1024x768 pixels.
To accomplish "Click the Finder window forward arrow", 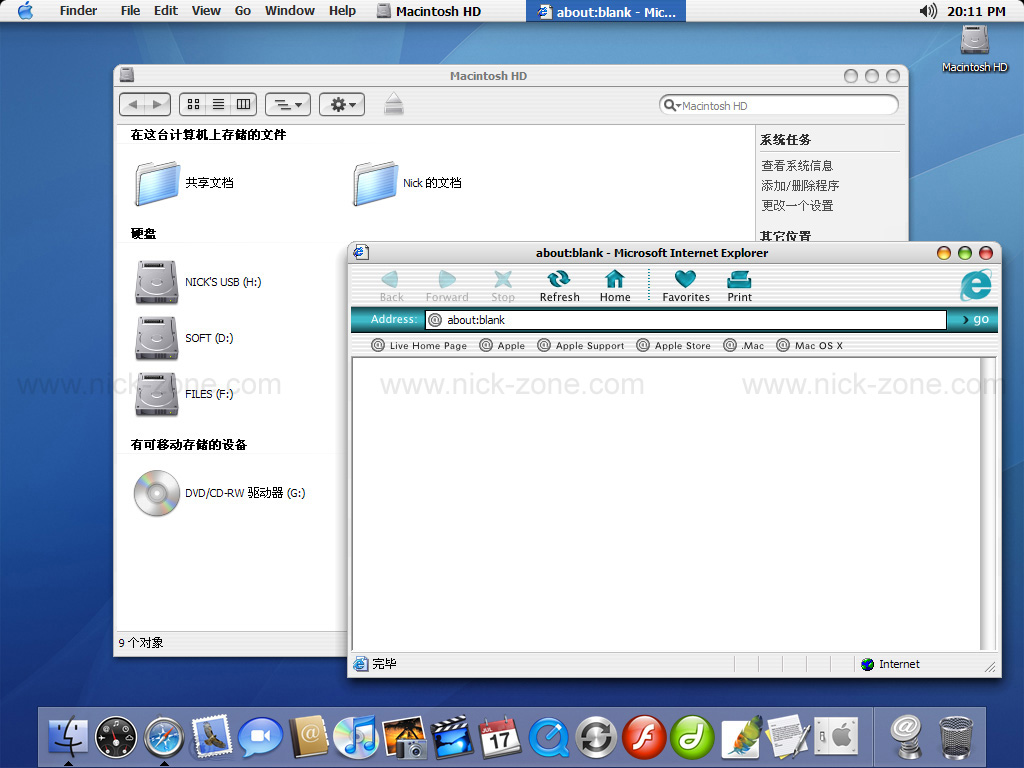I will coord(157,104).
